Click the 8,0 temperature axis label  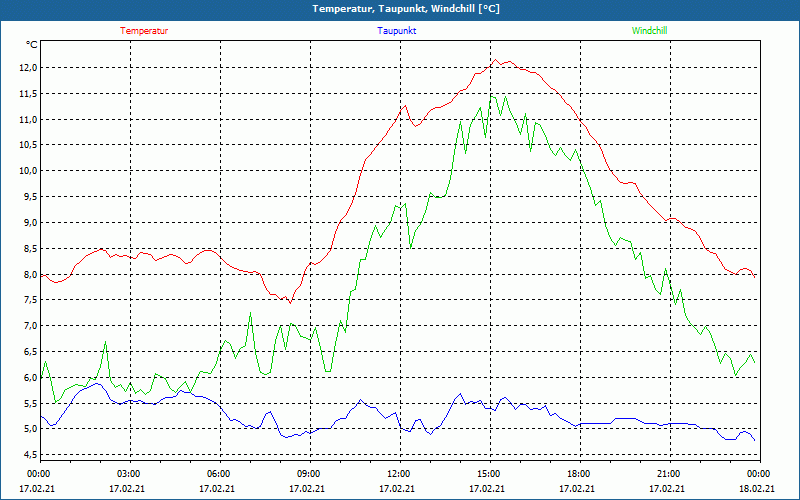click(28, 274)
